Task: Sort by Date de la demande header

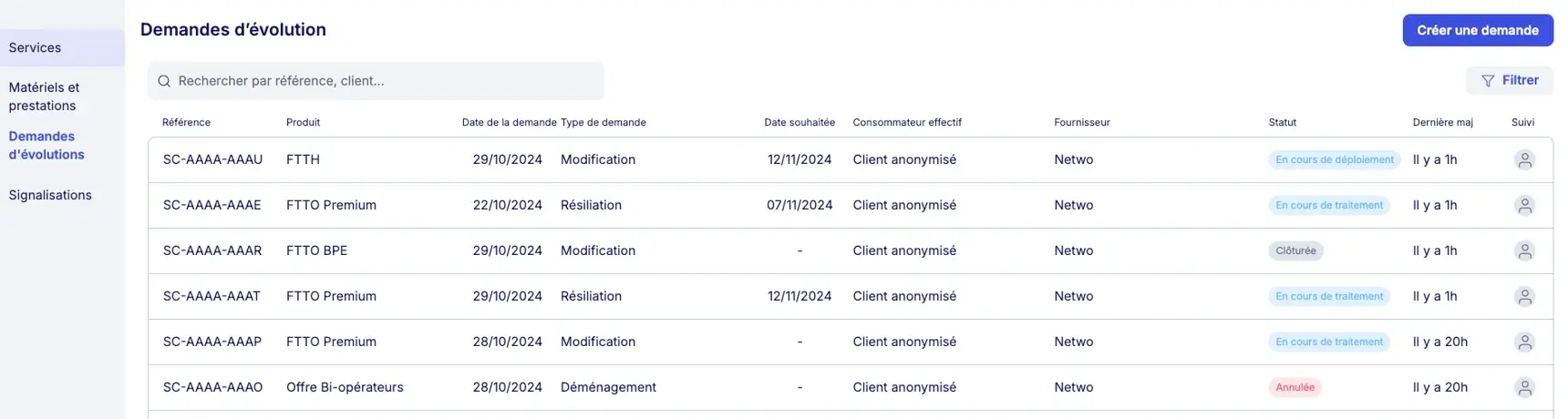Action: [x=509, y=122]
